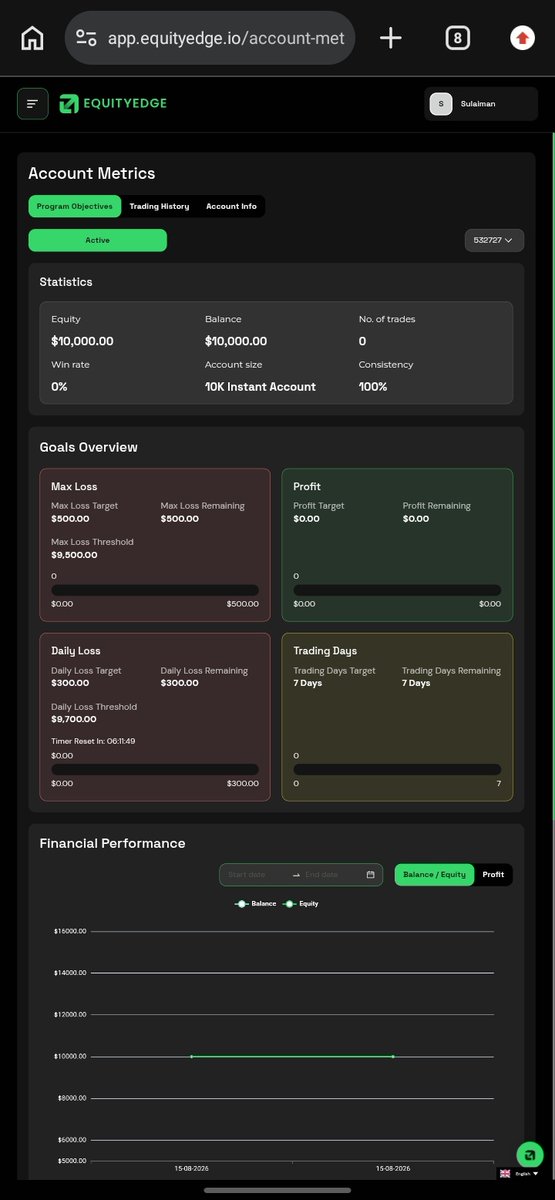Toggle the Balance legend marker

[241, 904]
